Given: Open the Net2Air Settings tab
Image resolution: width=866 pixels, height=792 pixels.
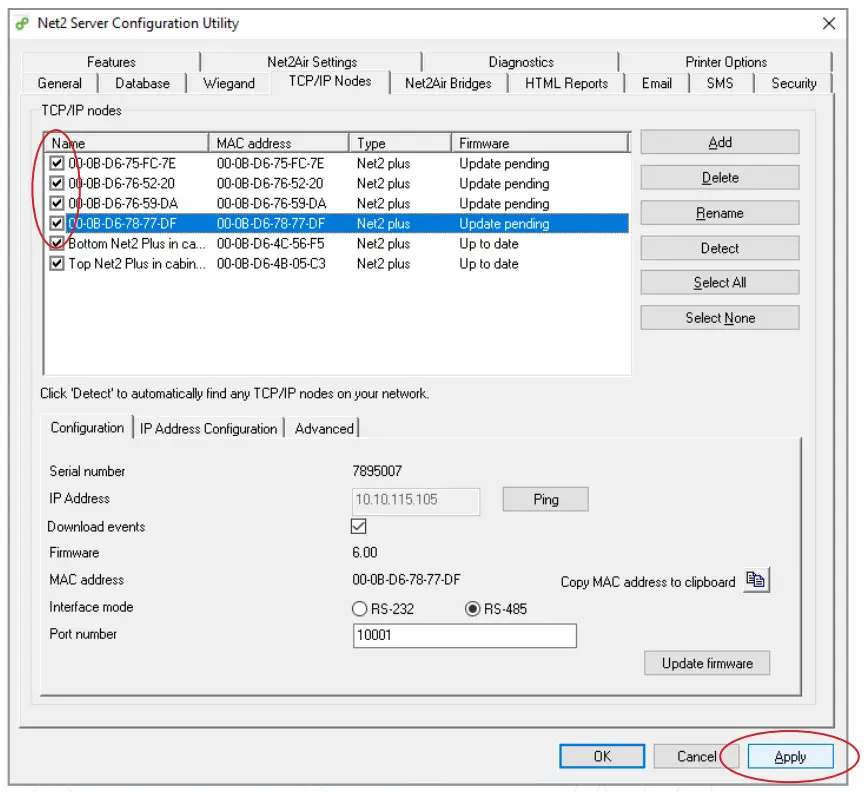Looking at the screenshot, I should pos(312,62).
